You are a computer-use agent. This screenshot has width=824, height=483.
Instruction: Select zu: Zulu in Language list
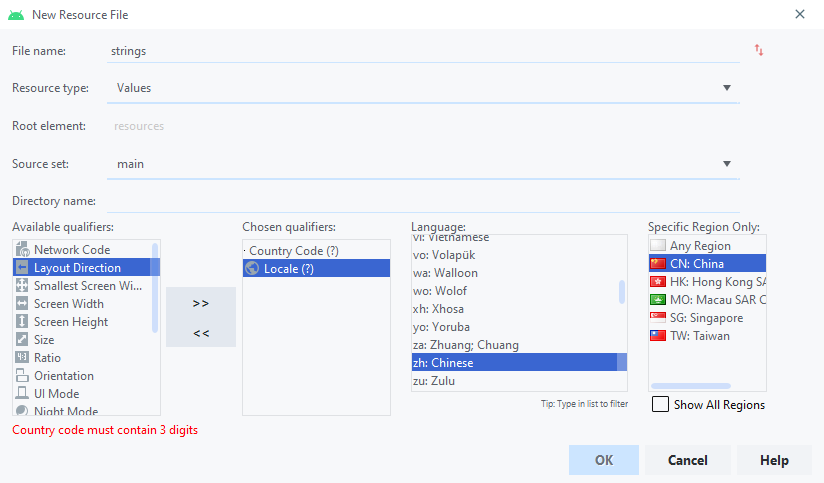pos(436,381)
